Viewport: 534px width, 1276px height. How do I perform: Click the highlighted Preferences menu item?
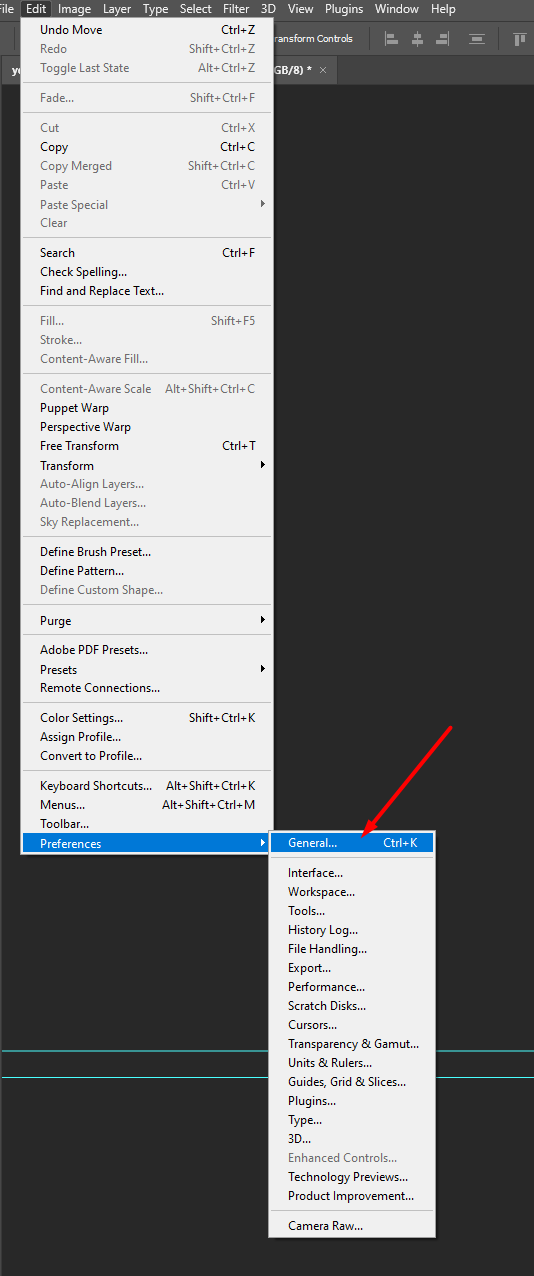[147, 844]
